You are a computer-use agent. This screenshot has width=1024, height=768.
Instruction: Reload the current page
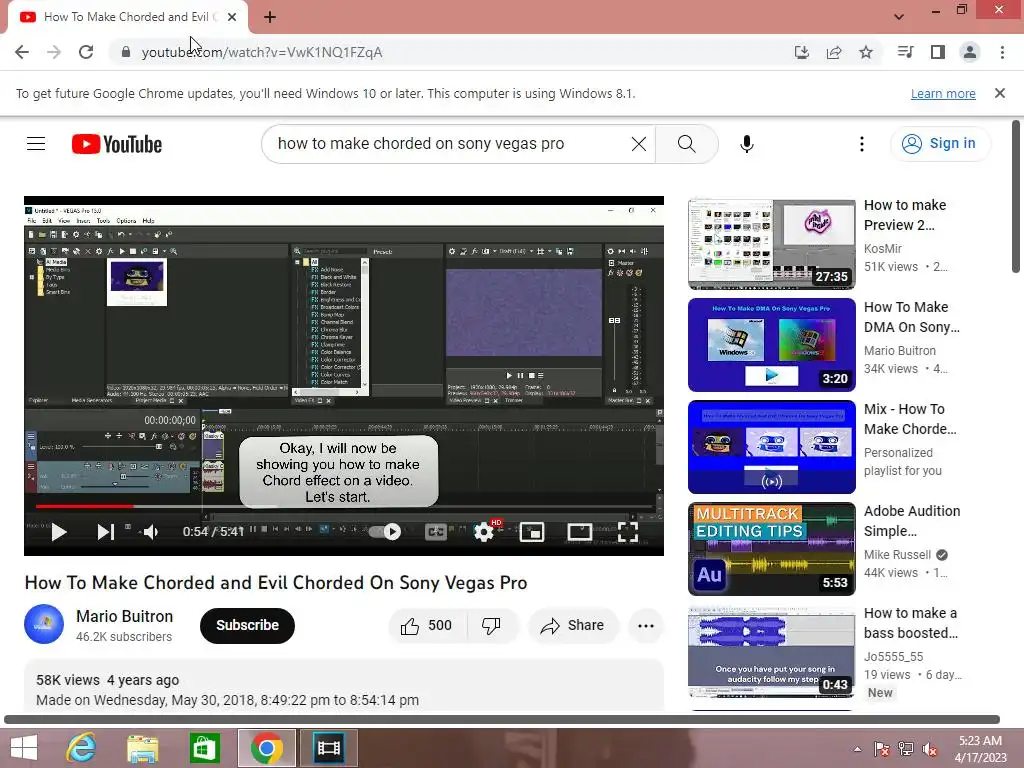pyautogui.click(x=86, y=52)
